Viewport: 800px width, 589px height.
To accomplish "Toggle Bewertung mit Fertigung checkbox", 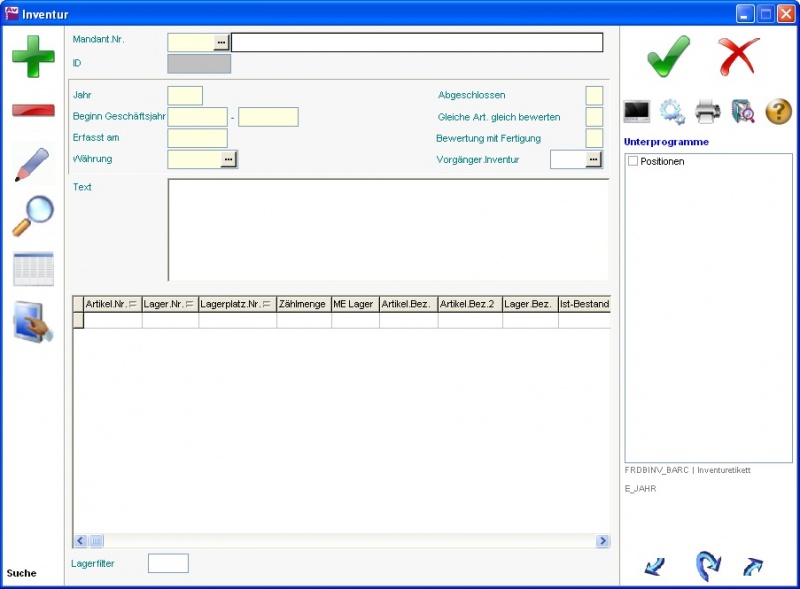I will pyautogui.click(x=594, y=138).
